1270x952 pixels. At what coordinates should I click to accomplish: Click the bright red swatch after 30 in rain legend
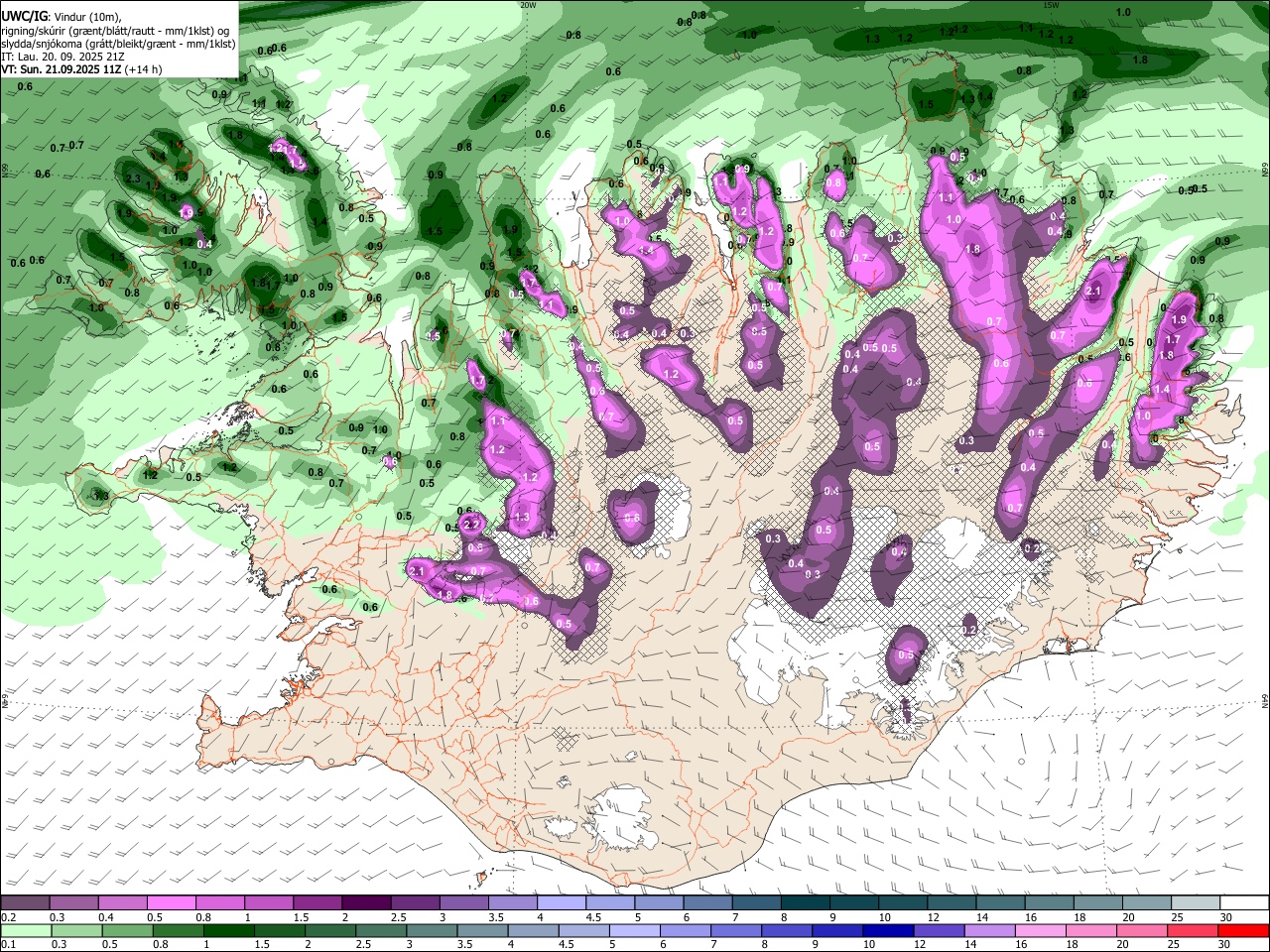click(1243, 930)
